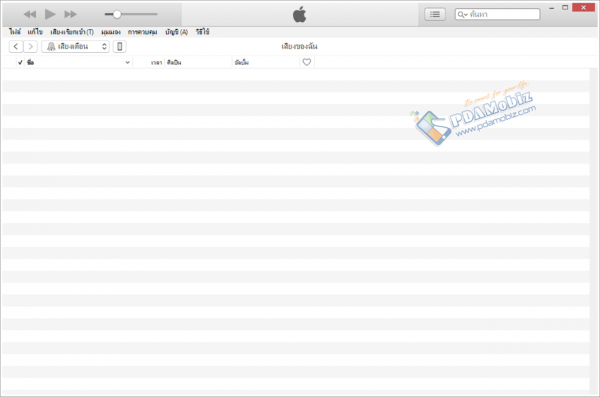Maximize the iTunes window
Image resolution: width=600 pixels, height=397 pixels.
(565, 8)
